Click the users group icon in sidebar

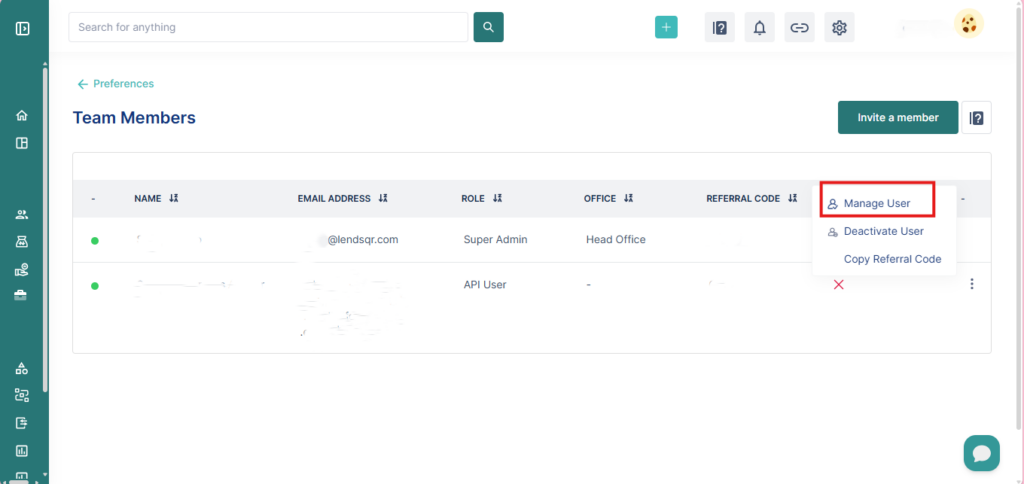pyautogui.click(x=22, y=214)
